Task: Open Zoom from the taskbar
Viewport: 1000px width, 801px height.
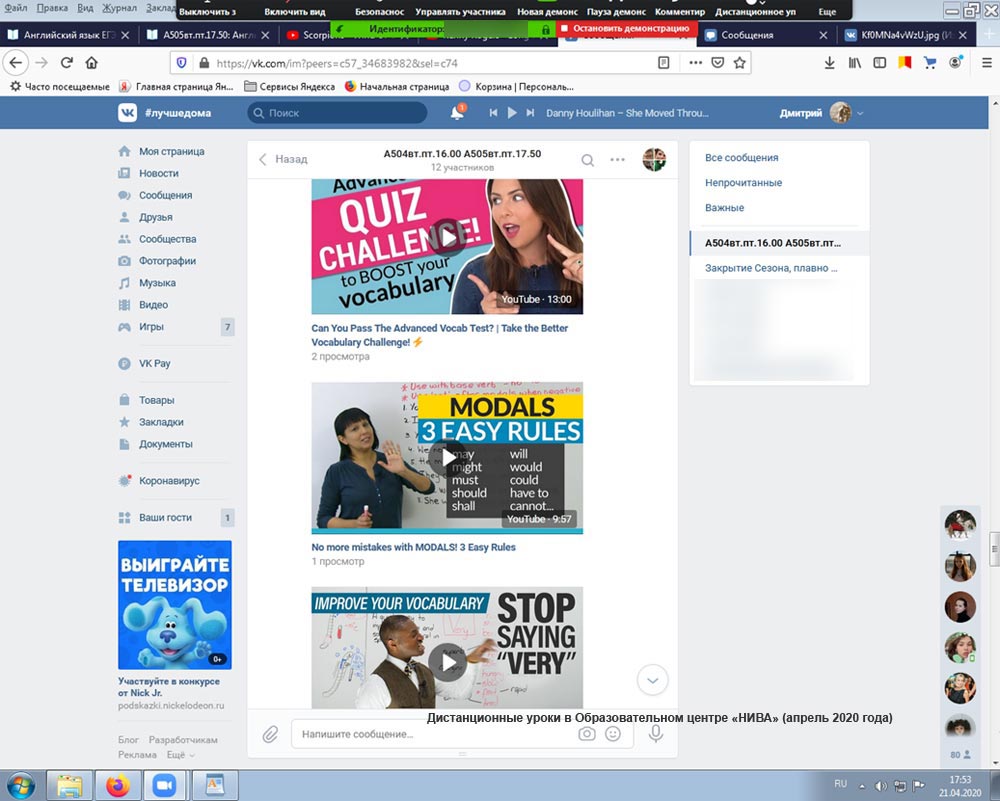Action: (x=165, y=785)
